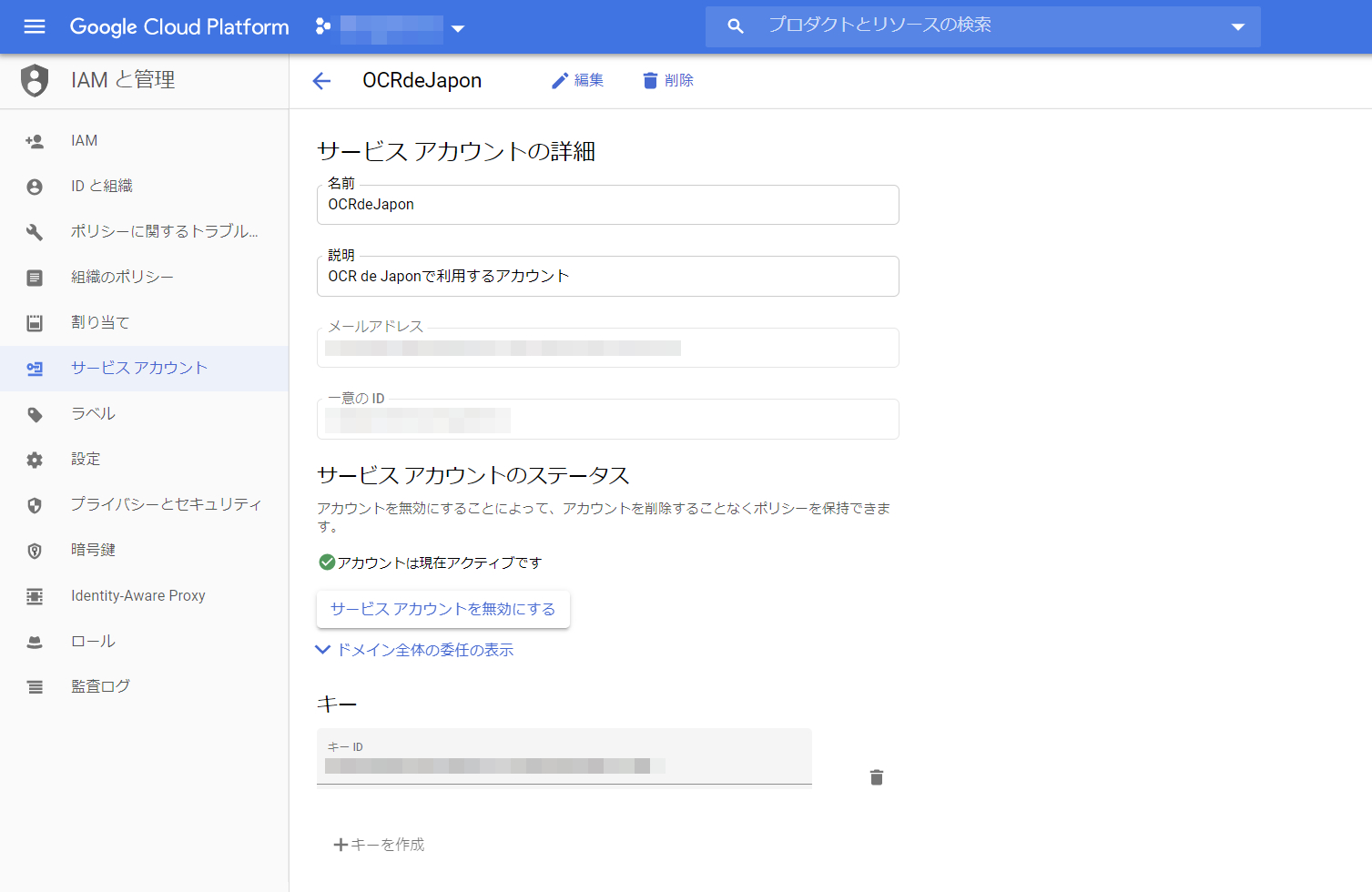Click the pencil 編集 edit icon
Viewport: 1372px width, 892px height.
(560, 81)
